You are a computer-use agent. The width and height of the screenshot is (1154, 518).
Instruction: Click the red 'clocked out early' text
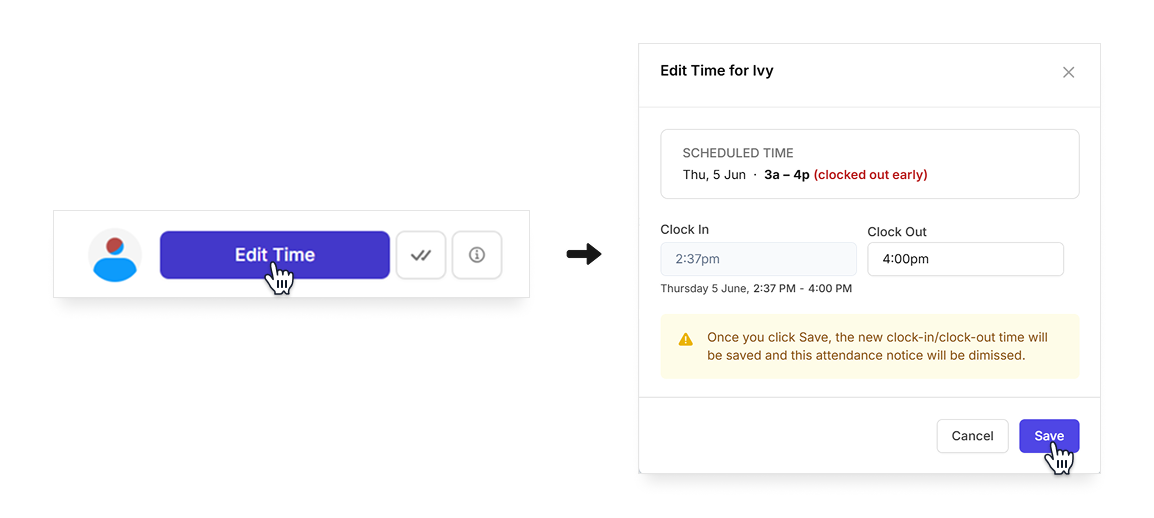tap(870, 175)
